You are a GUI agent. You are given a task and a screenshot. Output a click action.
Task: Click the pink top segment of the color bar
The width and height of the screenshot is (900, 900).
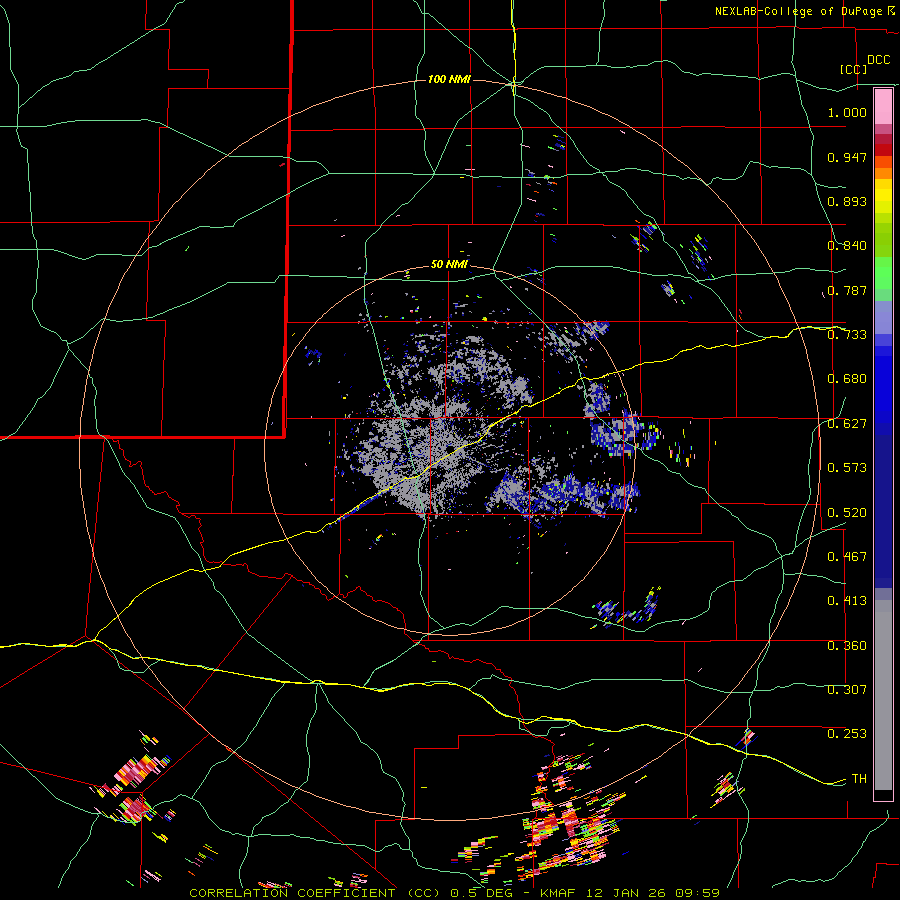coord(883,106)
